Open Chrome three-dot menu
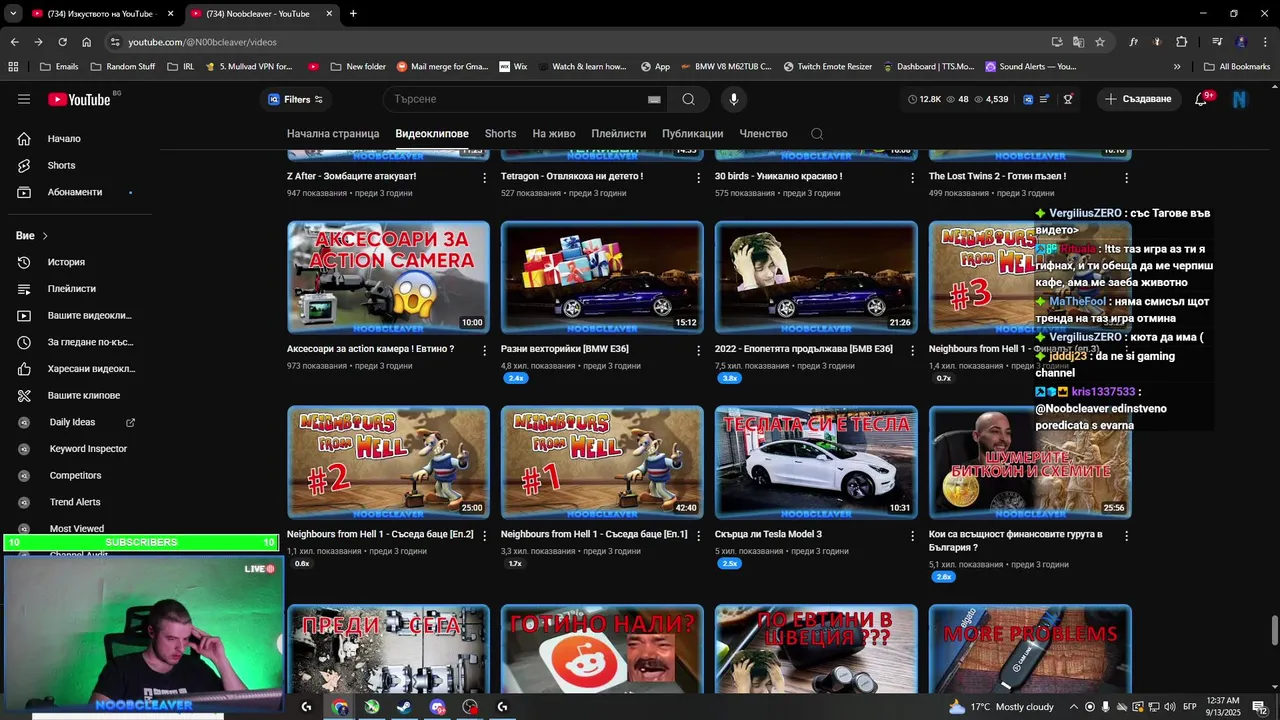This screenshot has width=1280, height=720. (1264, 42)
